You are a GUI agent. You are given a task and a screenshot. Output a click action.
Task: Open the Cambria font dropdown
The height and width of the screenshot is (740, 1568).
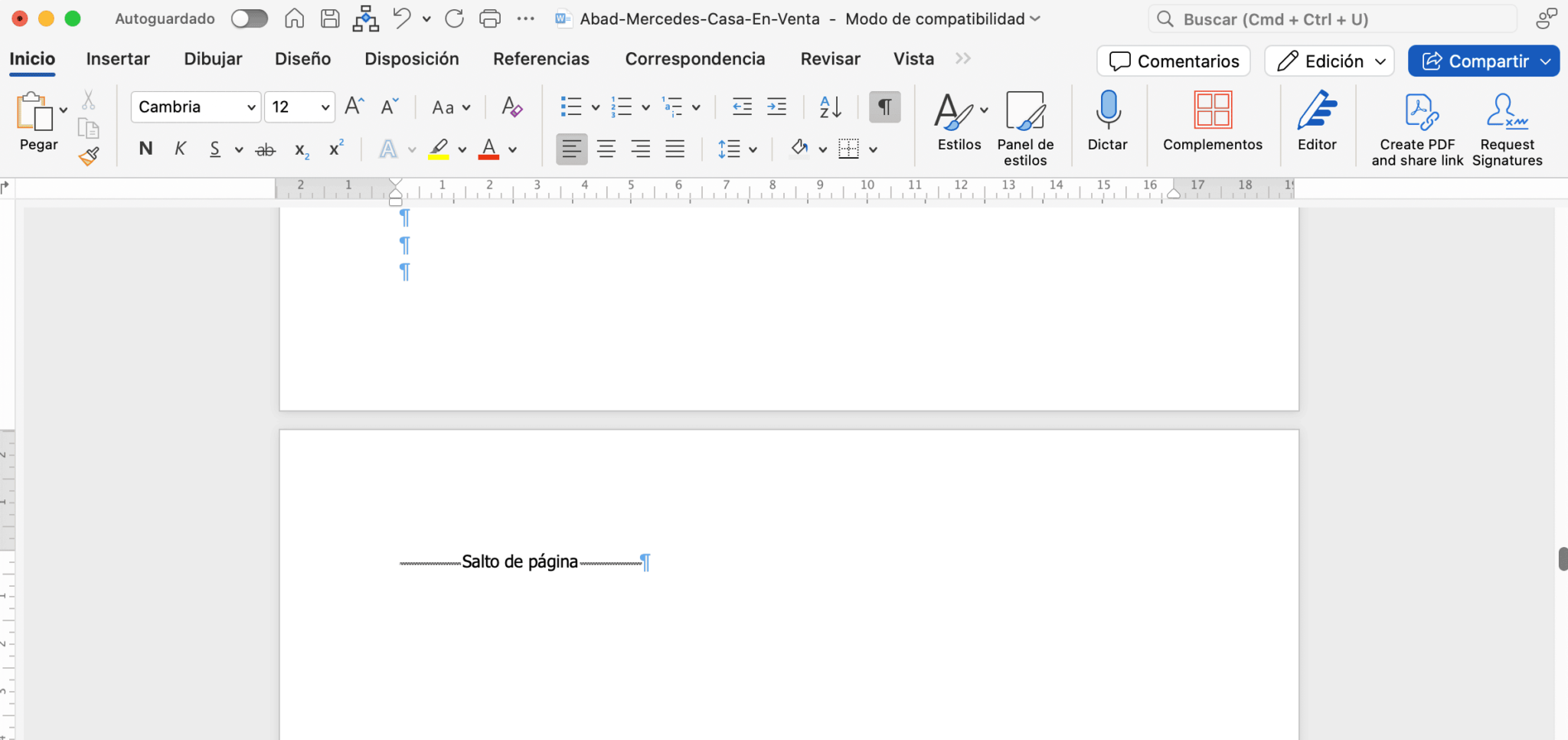(x=250, y=107)
